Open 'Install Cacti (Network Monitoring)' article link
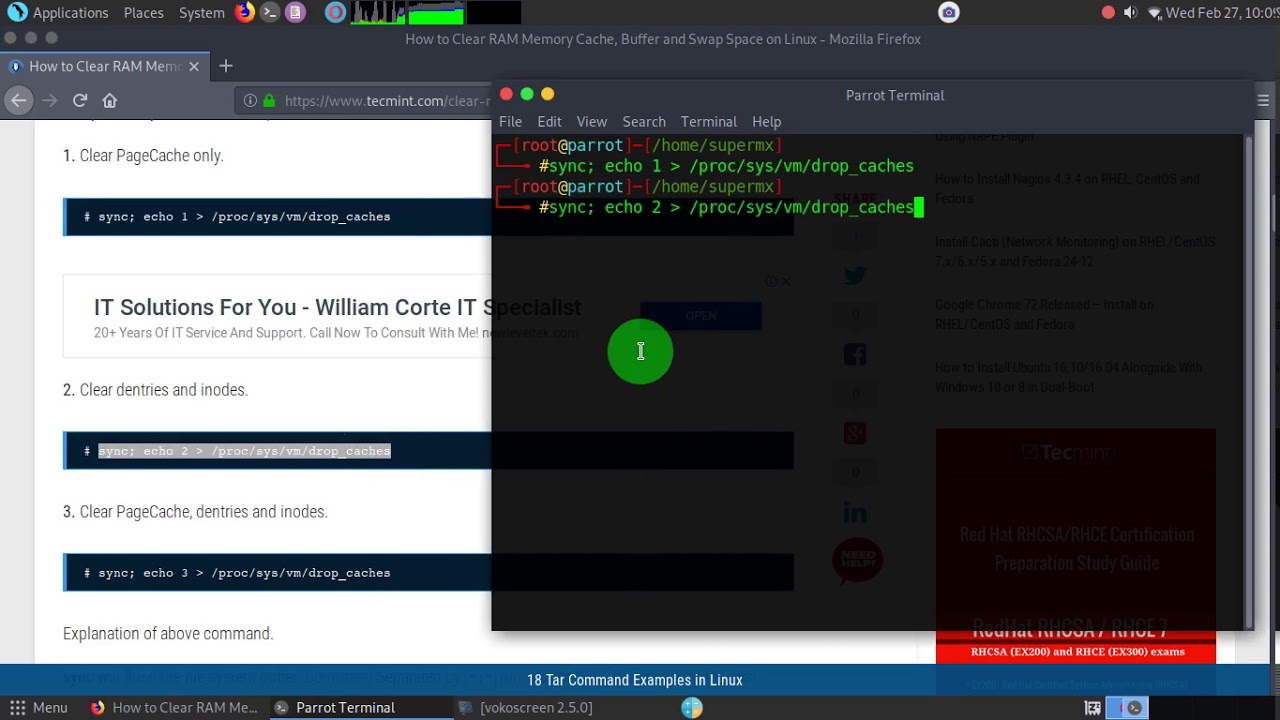 pos(1075,251)
